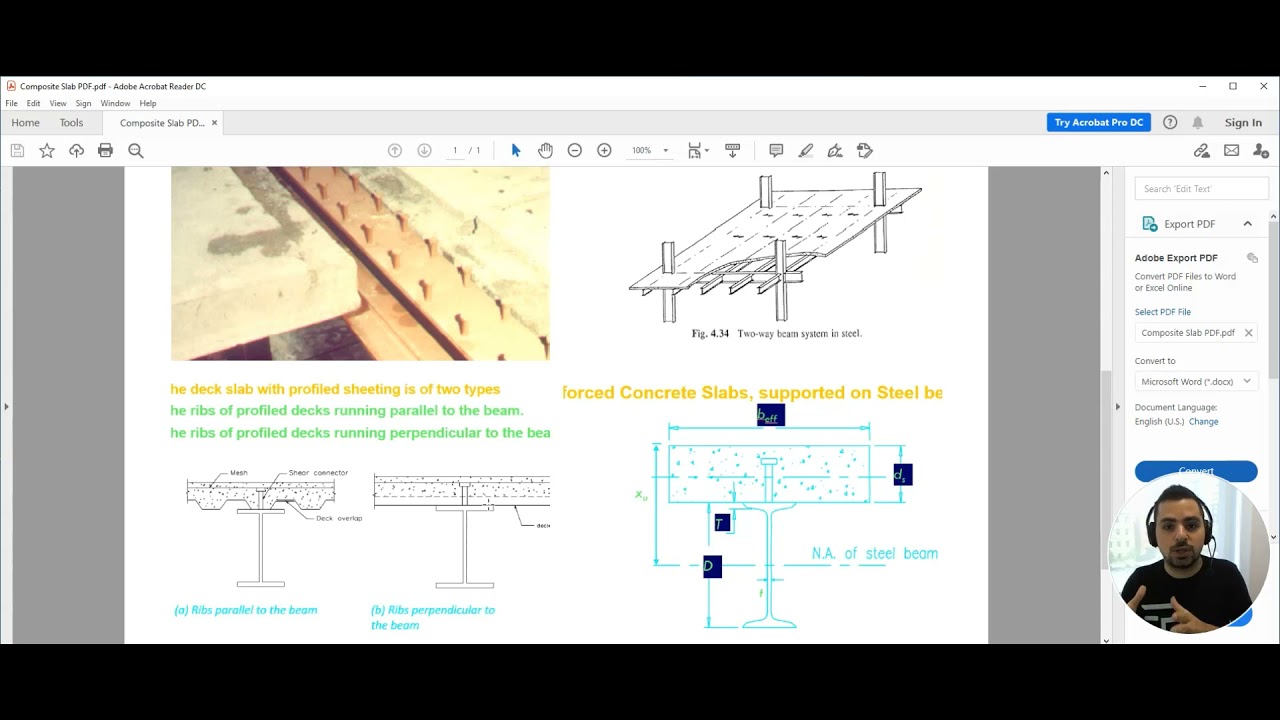Open notifications bell icon
1280x720 pixels.
[x=1197, y=122]
